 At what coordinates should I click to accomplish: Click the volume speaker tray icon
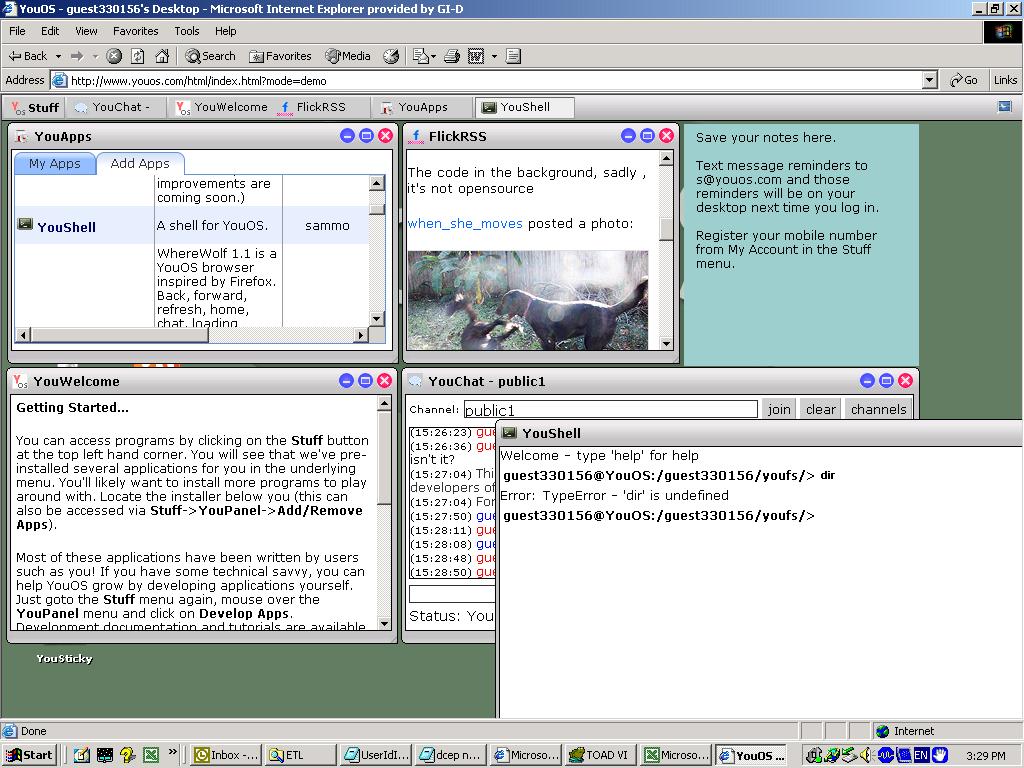pyautogui.click(x=866, y=756)
